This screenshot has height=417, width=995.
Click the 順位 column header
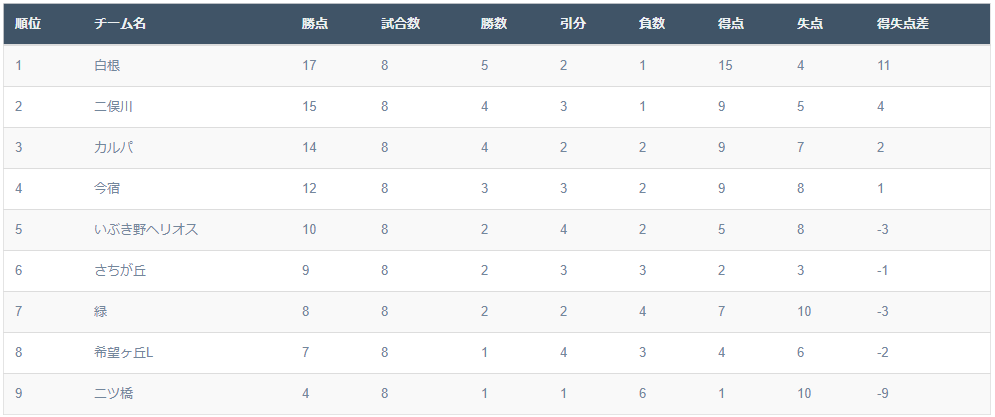(x=28, y=24)
